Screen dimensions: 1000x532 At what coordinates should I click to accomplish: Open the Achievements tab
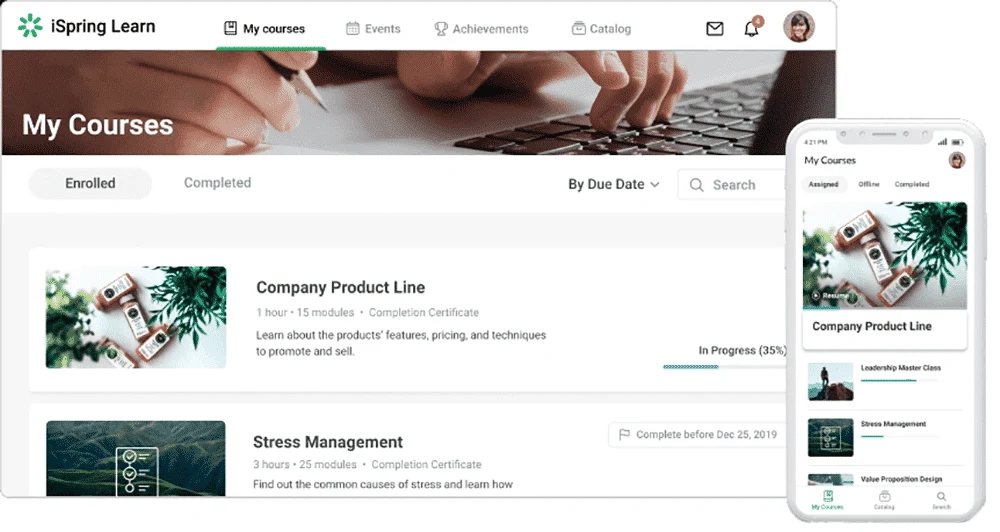click(482, 29)
